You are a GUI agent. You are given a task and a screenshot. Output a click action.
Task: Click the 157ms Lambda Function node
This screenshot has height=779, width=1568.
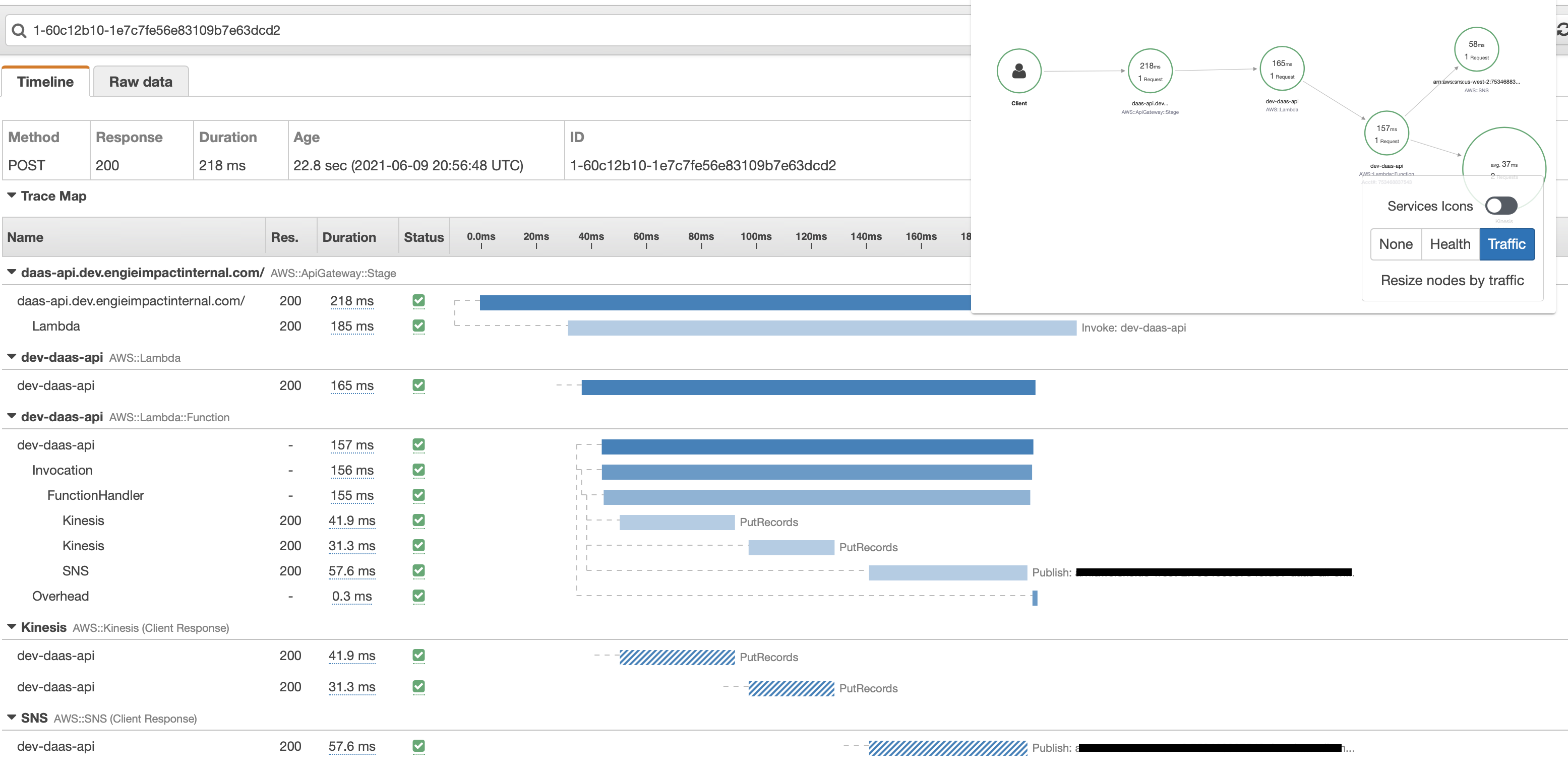1386,133
